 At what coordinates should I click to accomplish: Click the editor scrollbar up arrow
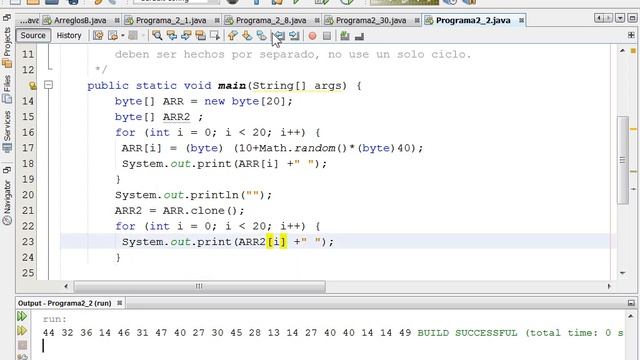tap(622, 51)
